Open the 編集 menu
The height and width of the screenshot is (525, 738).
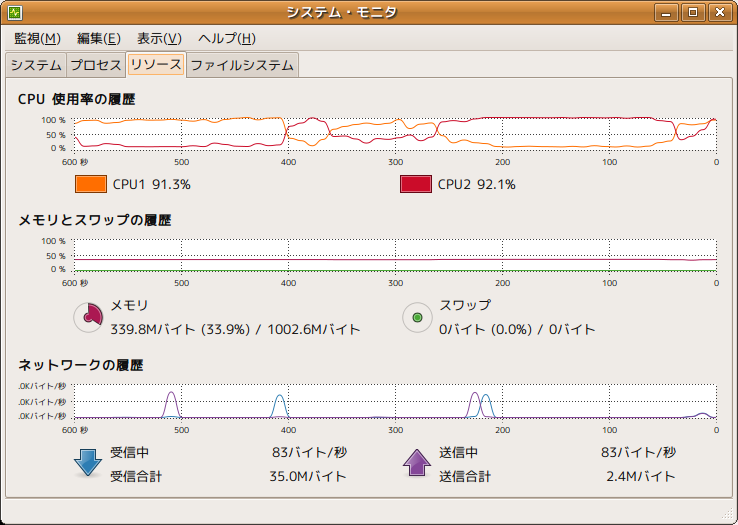click(x=98, y=39)
